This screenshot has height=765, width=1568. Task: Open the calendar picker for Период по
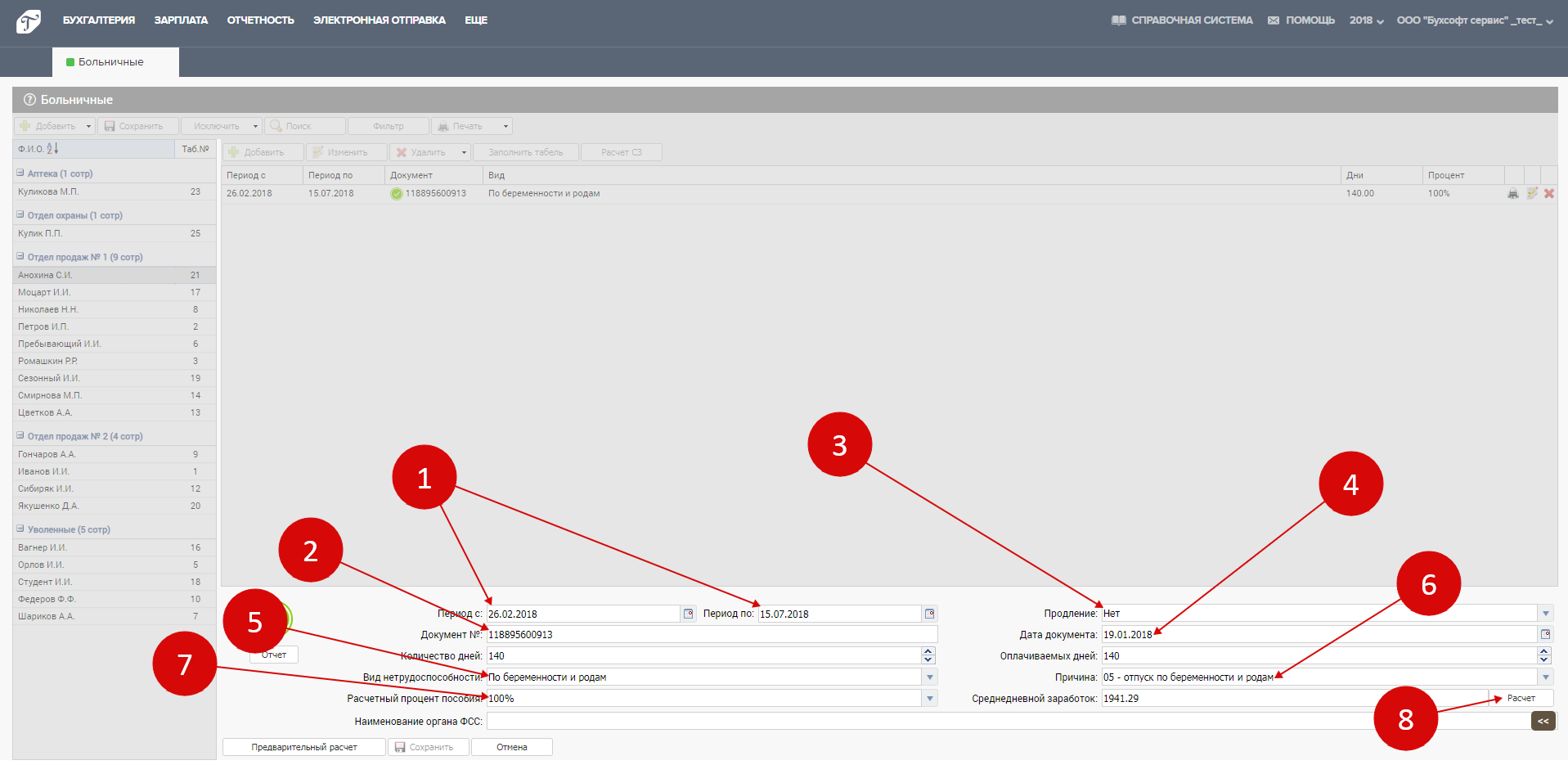[x=930, y=614]
